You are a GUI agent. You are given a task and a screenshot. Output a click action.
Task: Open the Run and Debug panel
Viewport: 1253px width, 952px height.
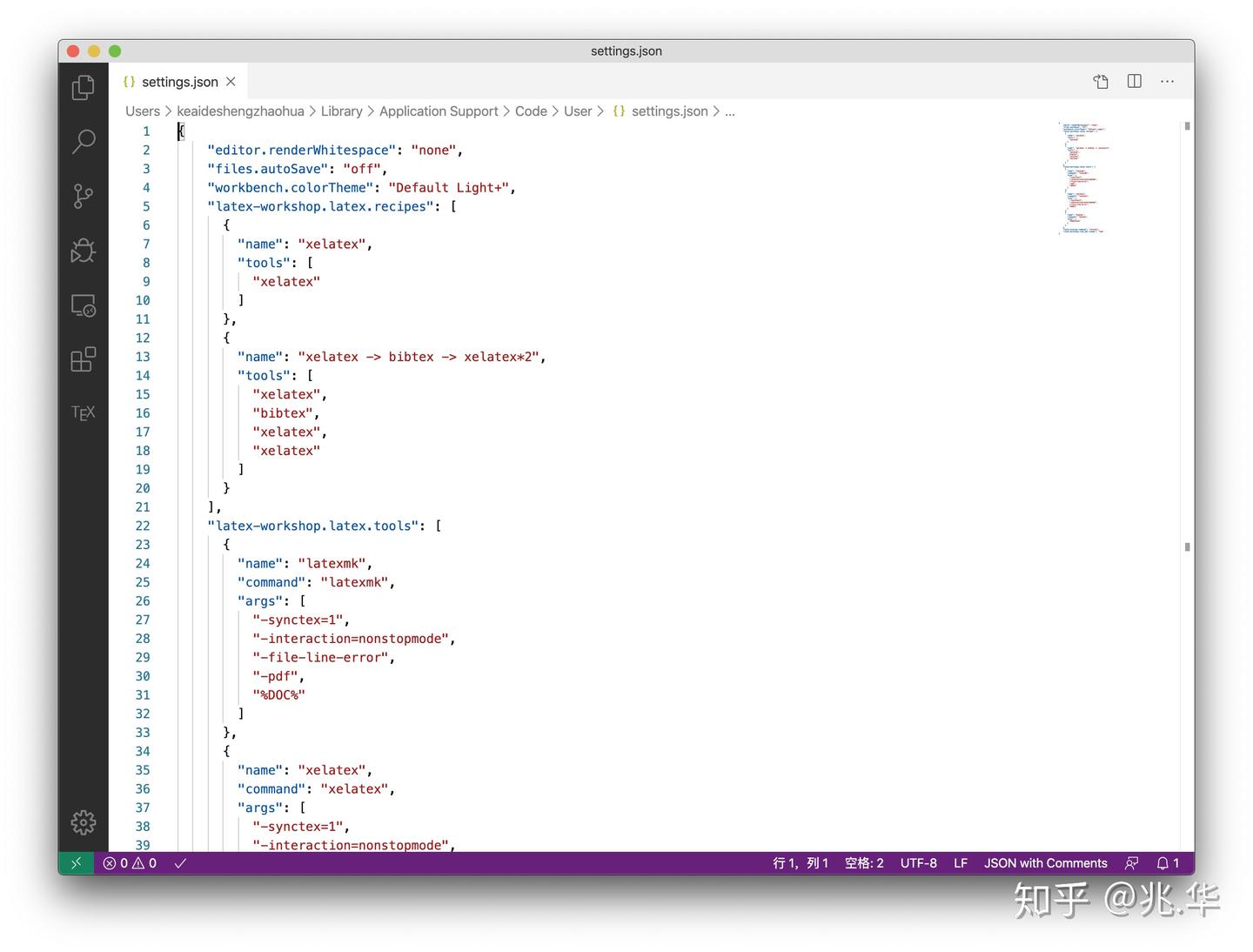pyautogui.click(x=83, y=251)
